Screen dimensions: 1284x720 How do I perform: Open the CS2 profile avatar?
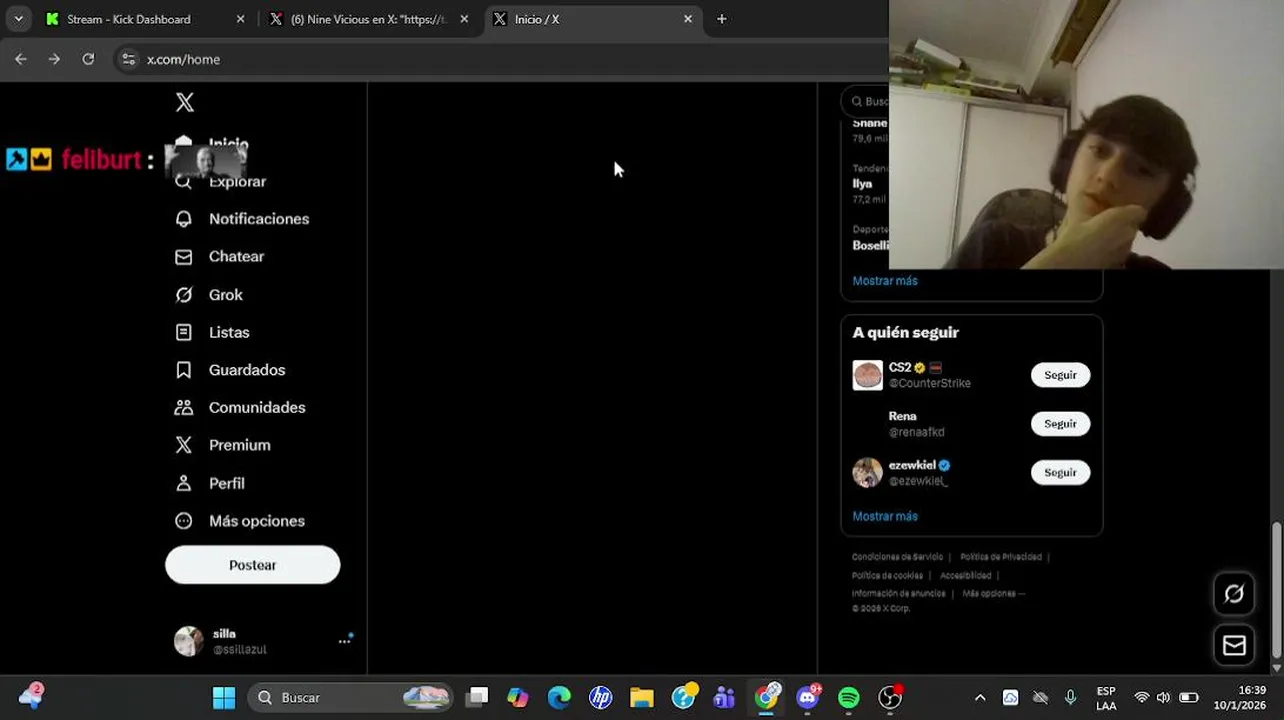pos(867,375)
